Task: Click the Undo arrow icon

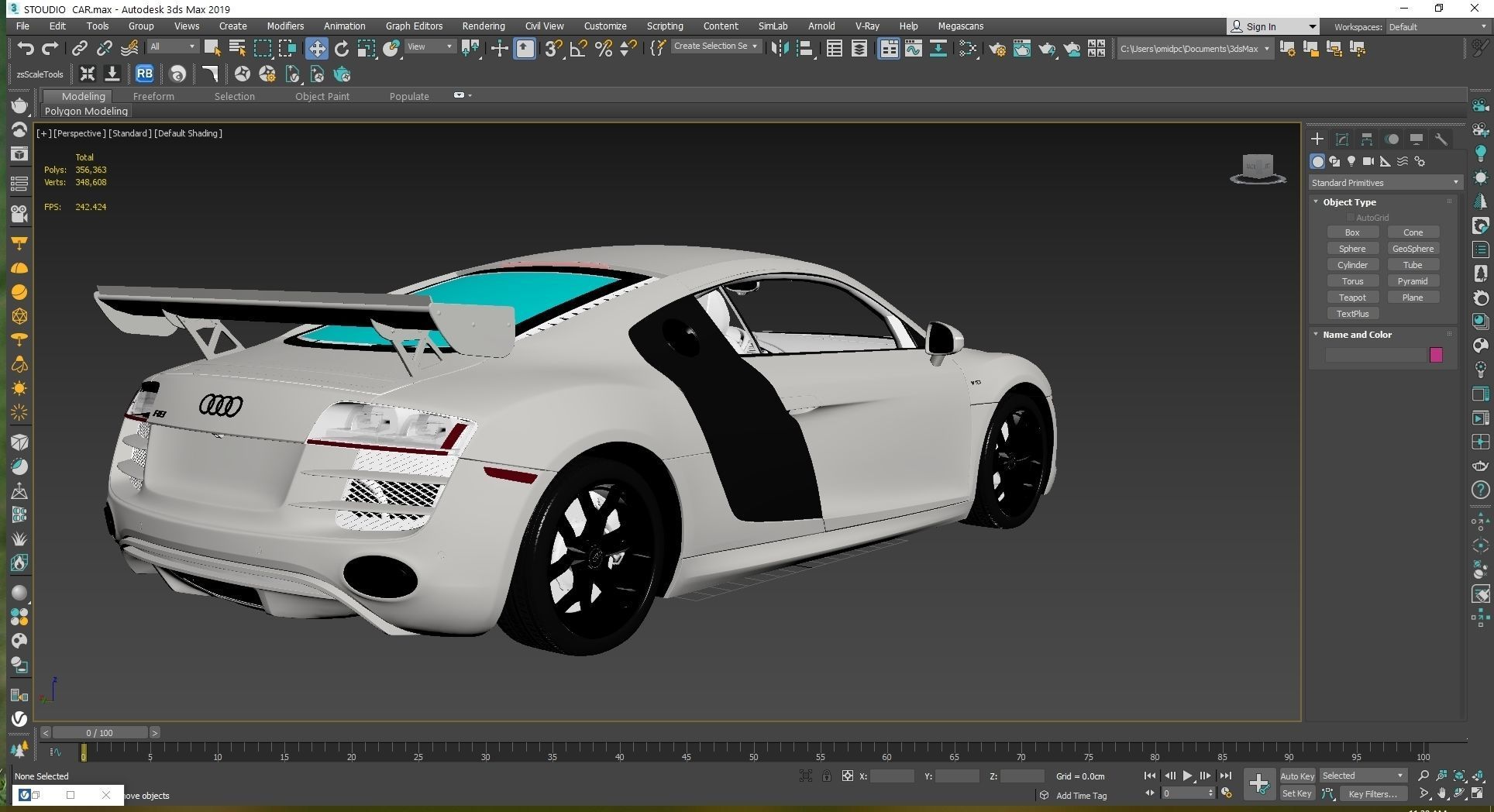Action: click(x=26, y=49)
